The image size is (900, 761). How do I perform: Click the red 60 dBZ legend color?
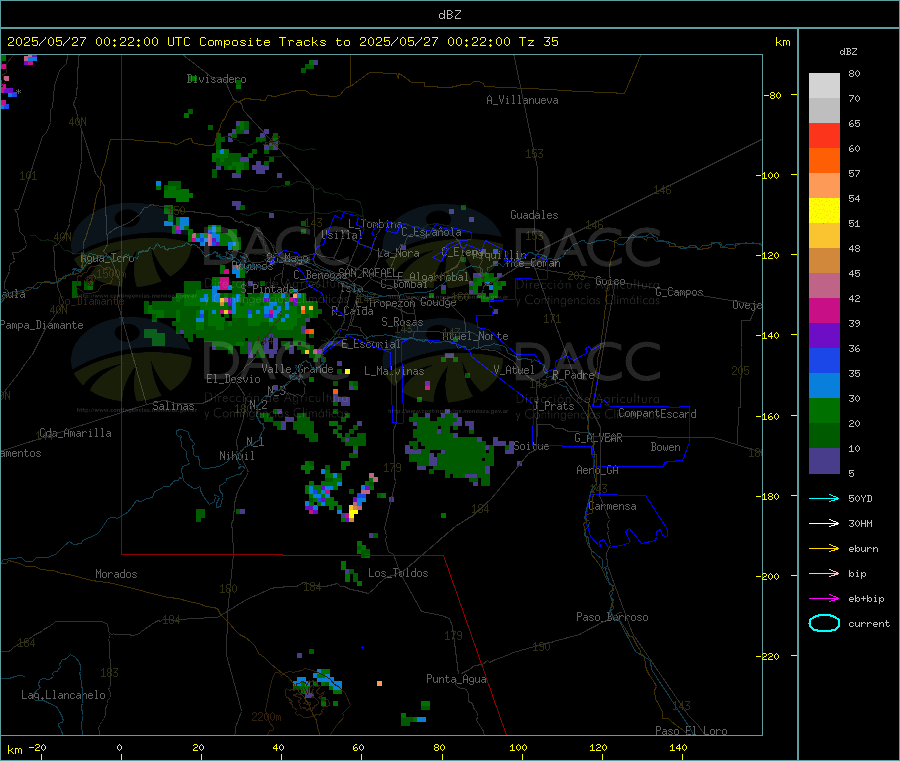pyautogui.click(x=824, y=135)
